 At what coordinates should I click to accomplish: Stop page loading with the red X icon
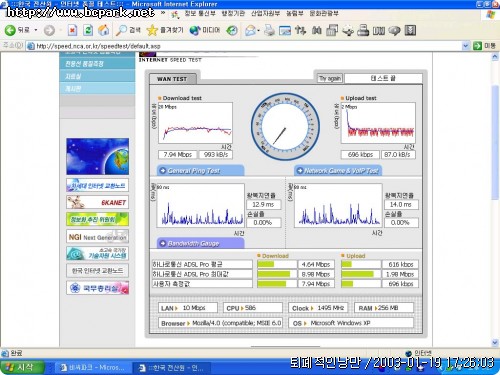pyautogui.click(x=72, y=30)
